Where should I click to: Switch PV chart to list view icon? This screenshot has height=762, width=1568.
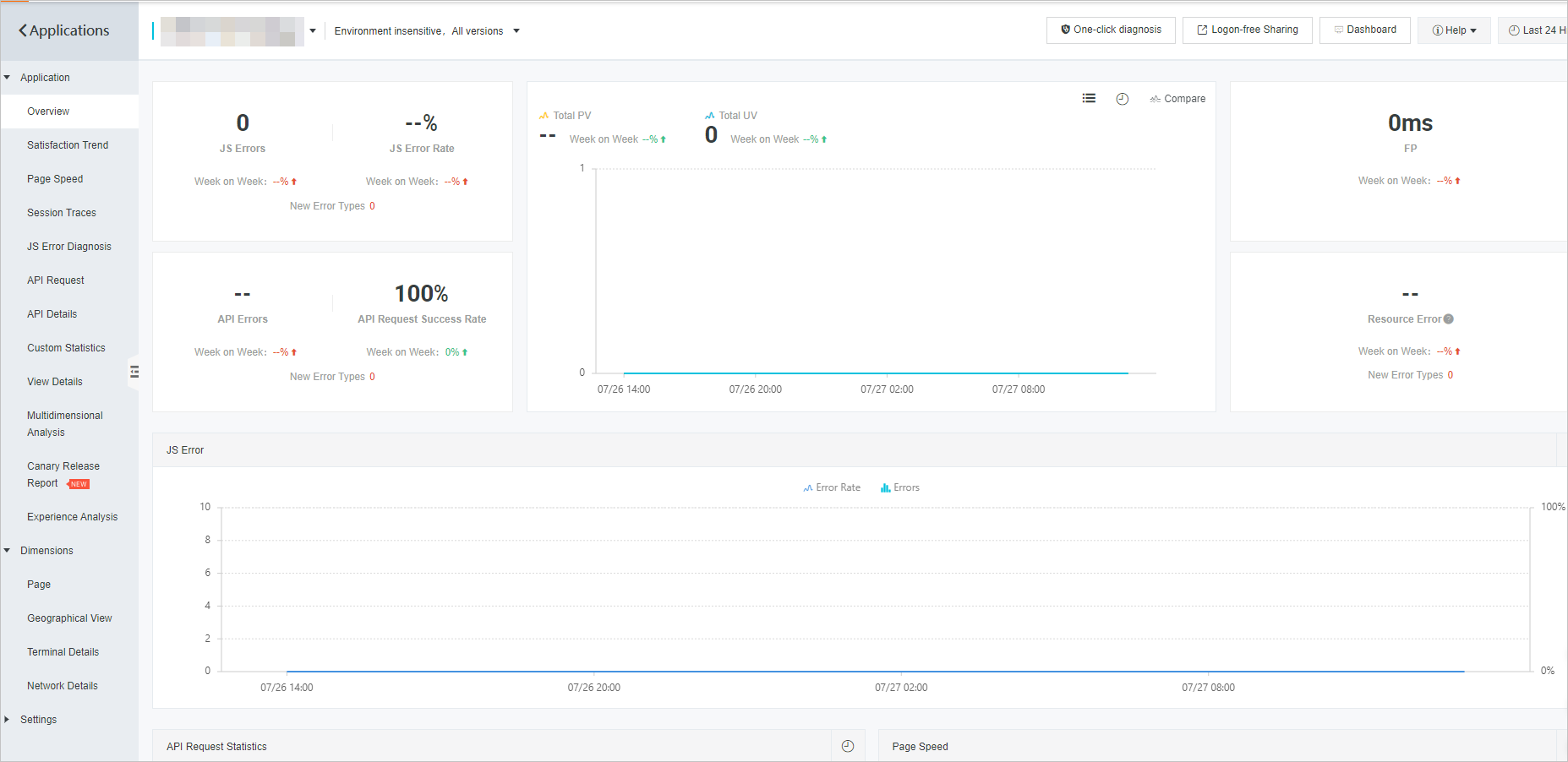click(x=1089, y=99)
